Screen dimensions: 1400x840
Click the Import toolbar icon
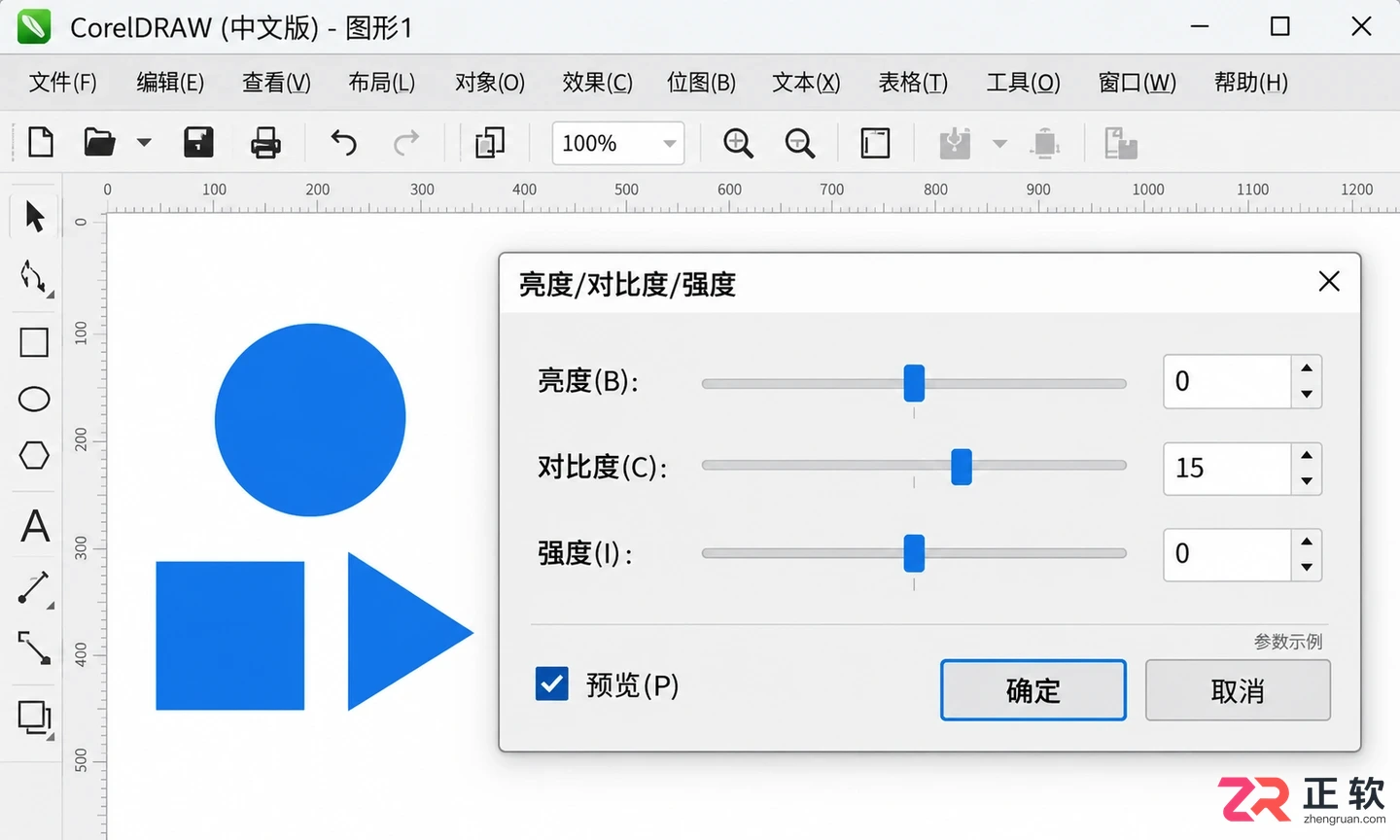955,144
